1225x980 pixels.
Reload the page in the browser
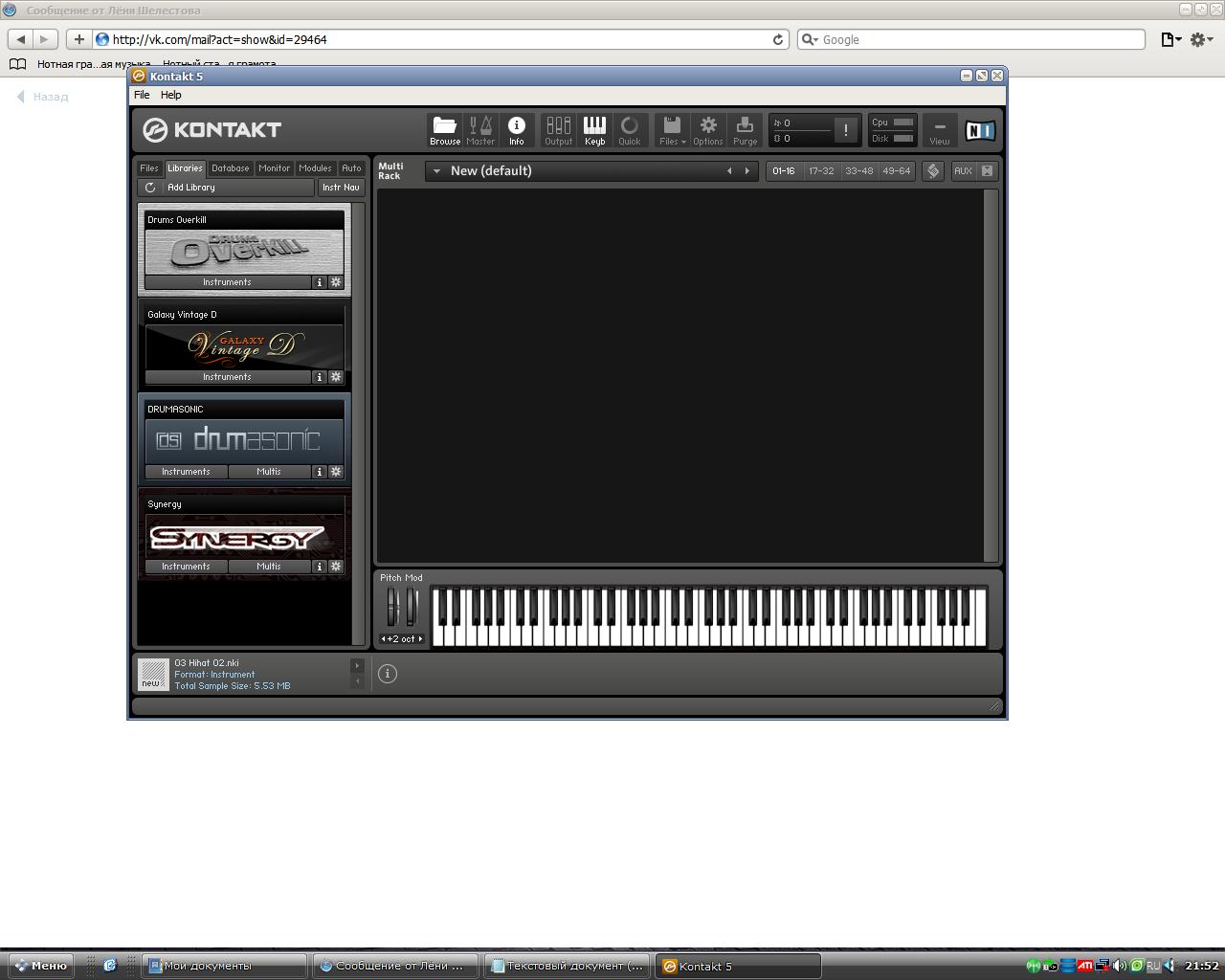click(778, 39)
